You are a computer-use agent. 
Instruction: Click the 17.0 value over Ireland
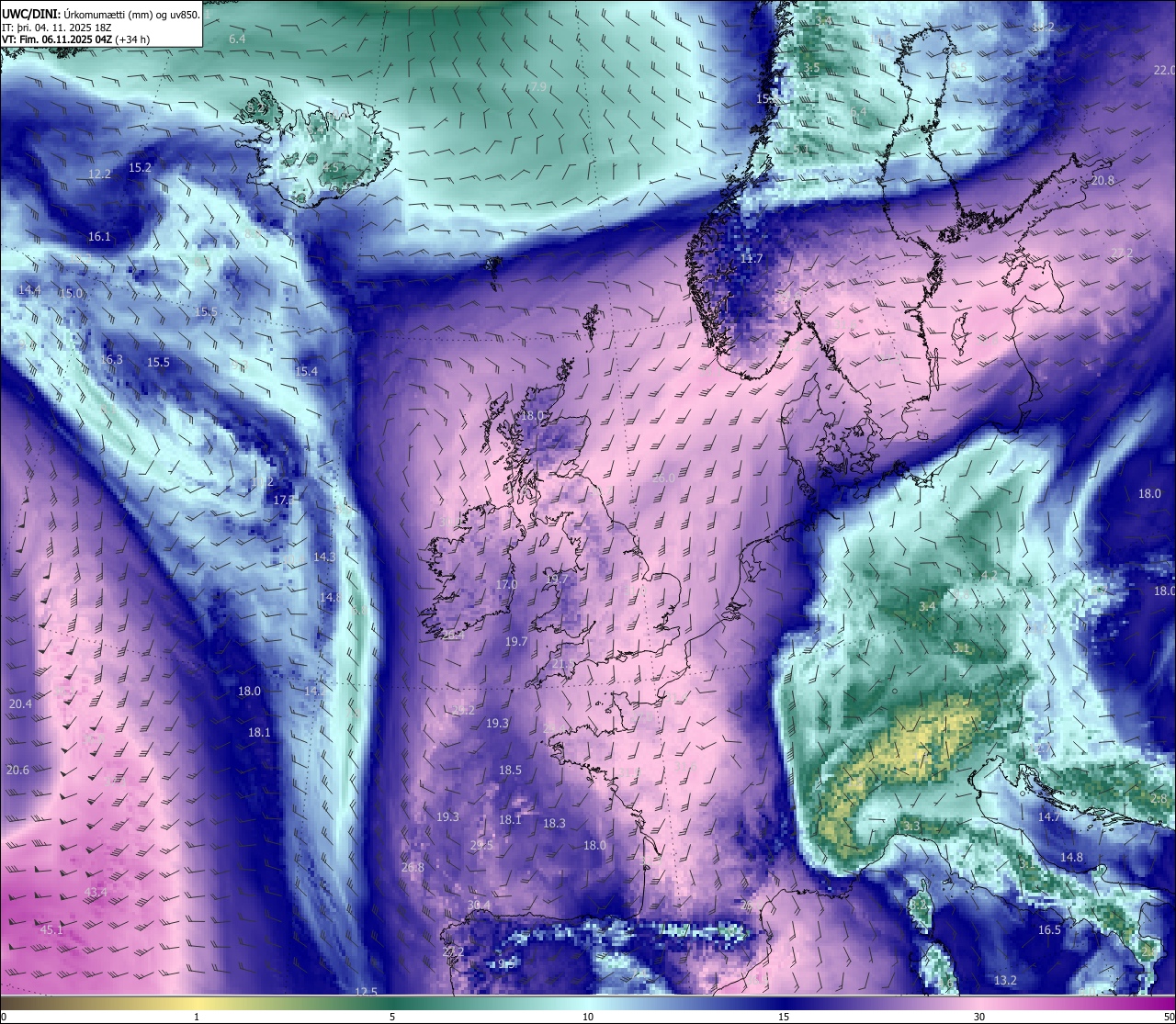point(506,584)
